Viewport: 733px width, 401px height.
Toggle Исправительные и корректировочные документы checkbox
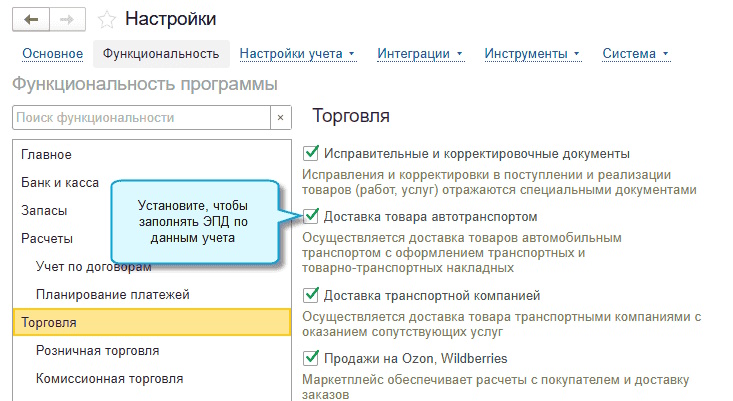point(310,153)
